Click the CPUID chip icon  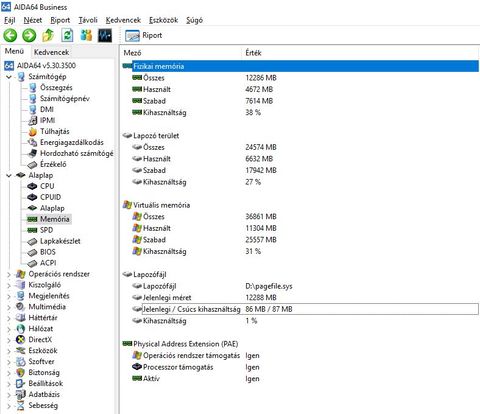32,197
